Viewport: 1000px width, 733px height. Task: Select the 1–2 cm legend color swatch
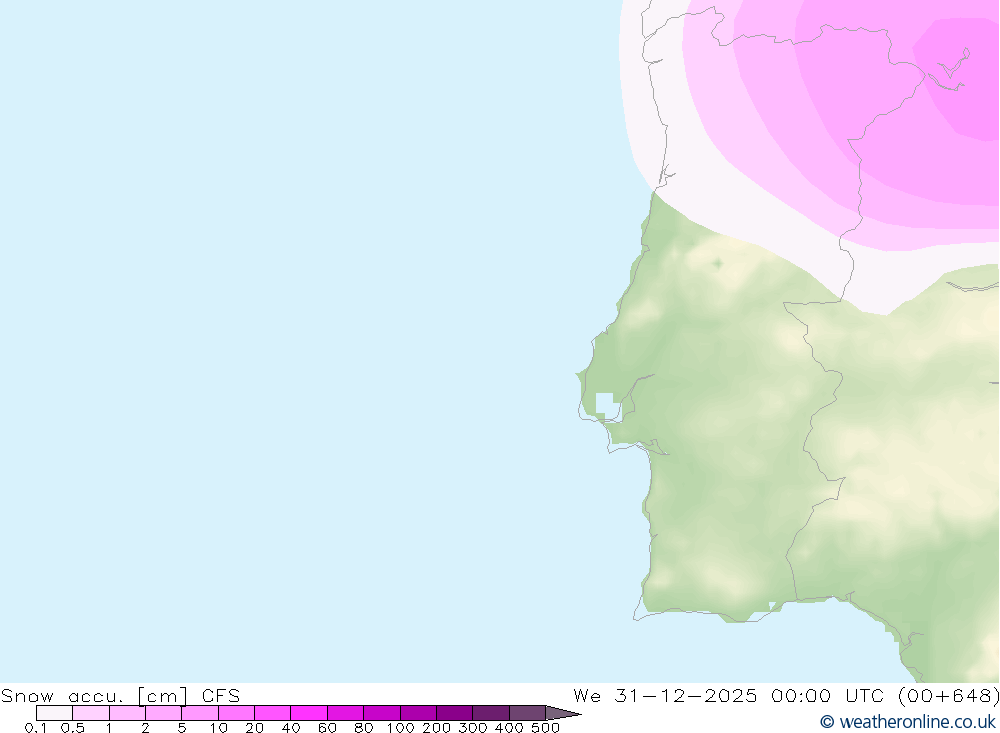point(127,713)
